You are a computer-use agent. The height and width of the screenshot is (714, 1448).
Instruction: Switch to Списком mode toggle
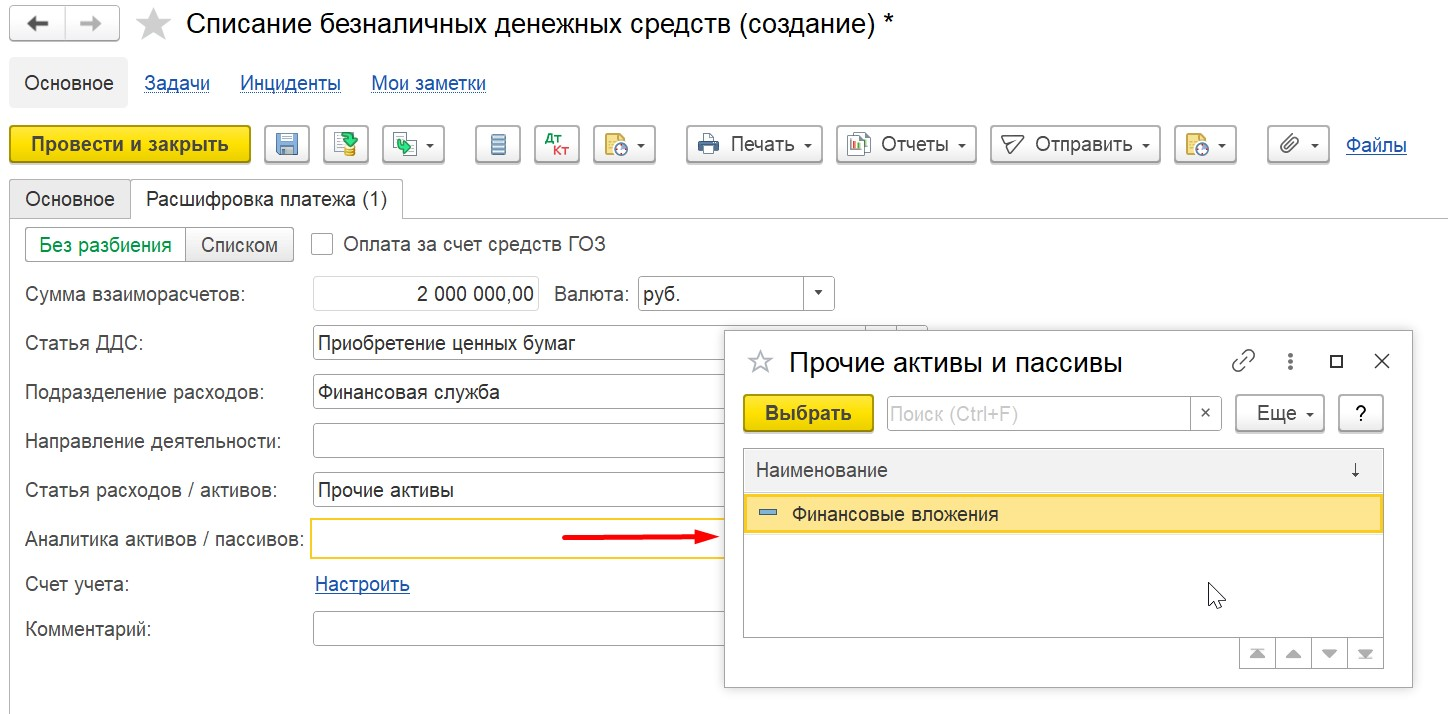pyautogui.click(x=240, y=245)
